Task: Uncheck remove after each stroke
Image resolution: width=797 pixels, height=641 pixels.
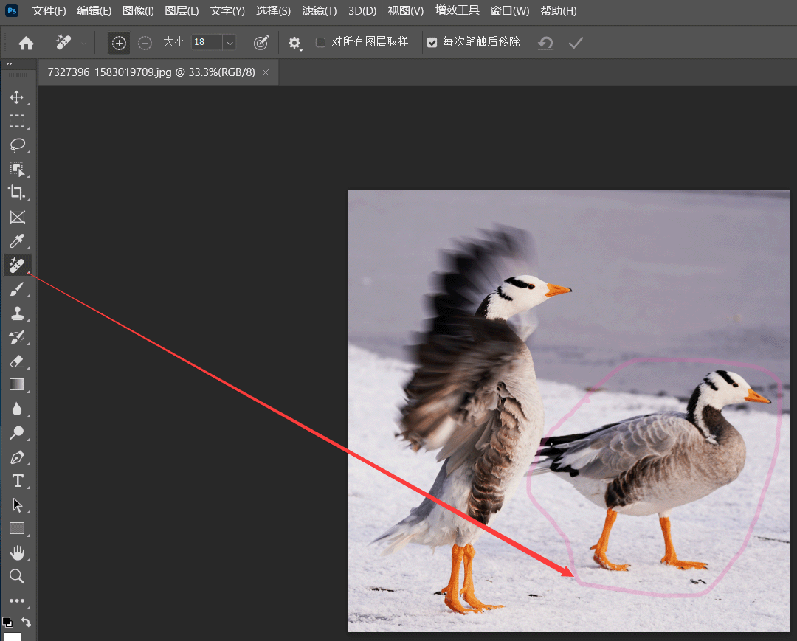Action: (432, 42)
